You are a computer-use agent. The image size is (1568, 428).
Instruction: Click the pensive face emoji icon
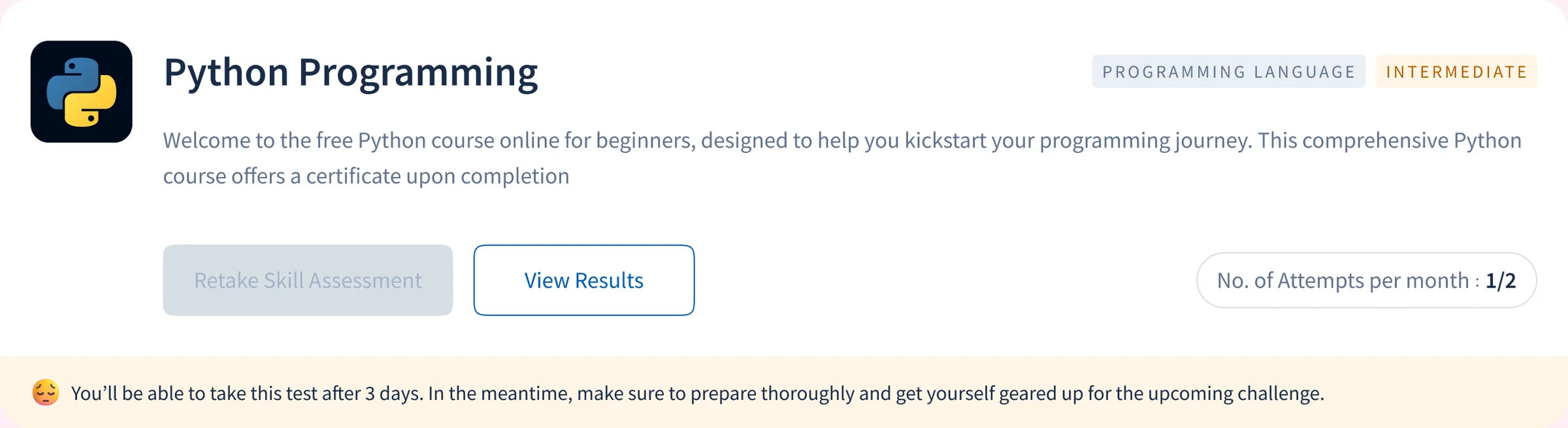[46, 393]
